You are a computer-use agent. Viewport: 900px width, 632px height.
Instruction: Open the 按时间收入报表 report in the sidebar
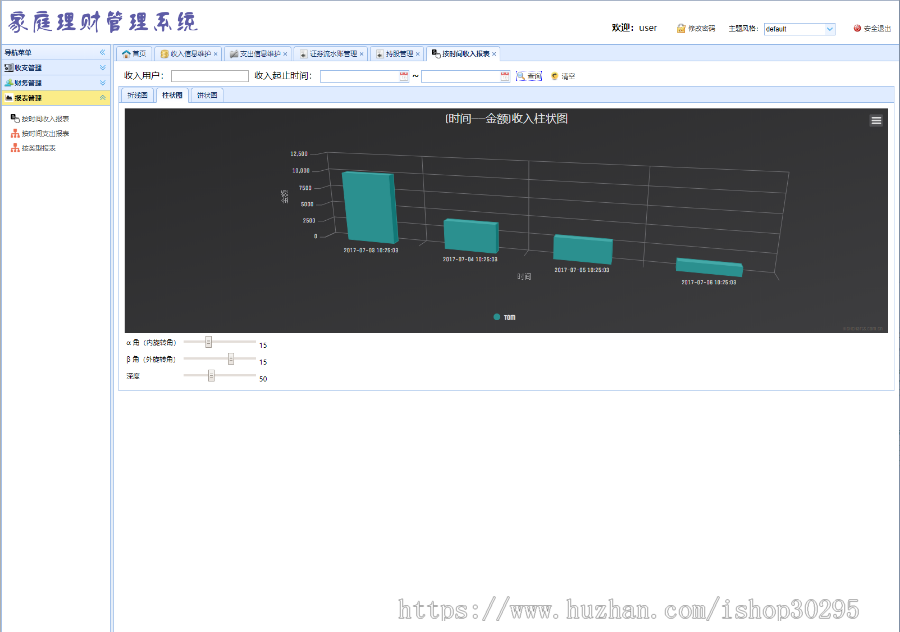click(x=49, y=117)
